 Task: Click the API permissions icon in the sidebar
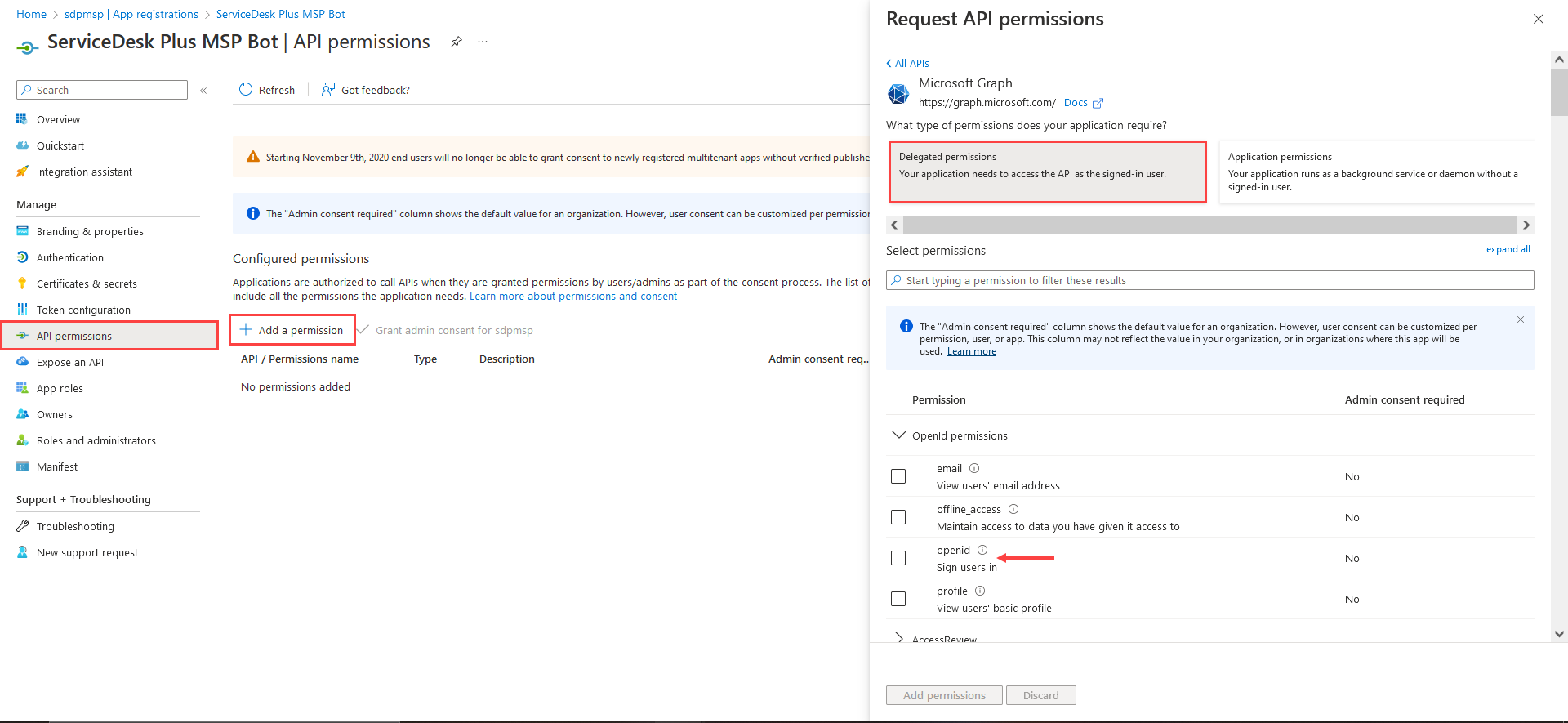22,336
